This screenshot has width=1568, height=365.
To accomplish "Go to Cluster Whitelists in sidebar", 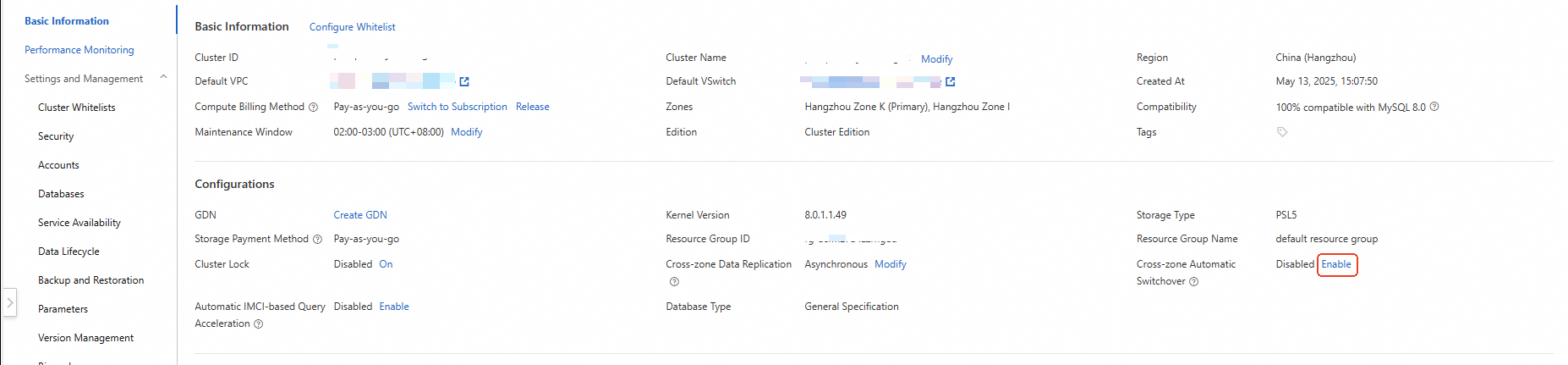I will 76,108.
